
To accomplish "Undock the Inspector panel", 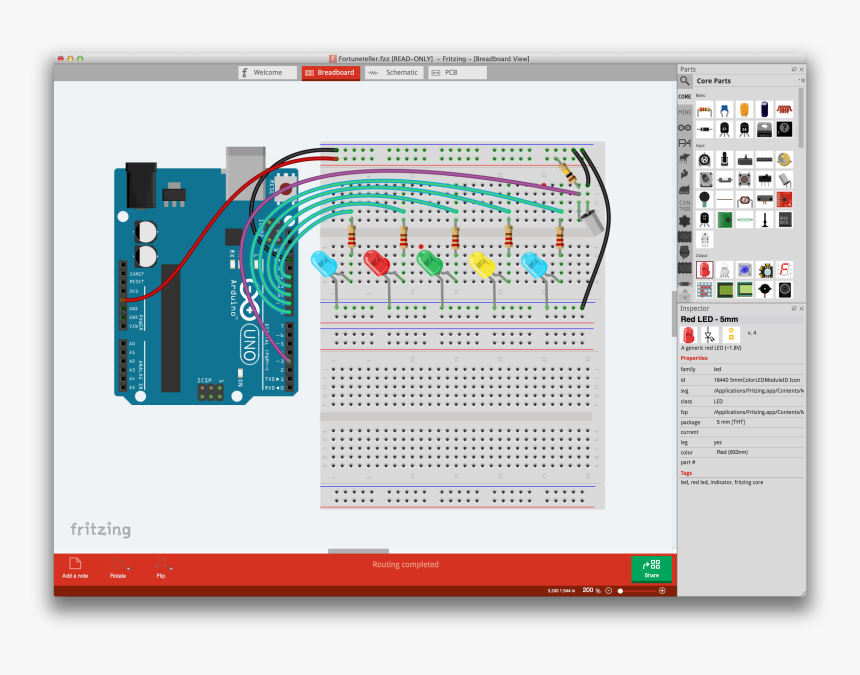I will click(x=794, y=309).
